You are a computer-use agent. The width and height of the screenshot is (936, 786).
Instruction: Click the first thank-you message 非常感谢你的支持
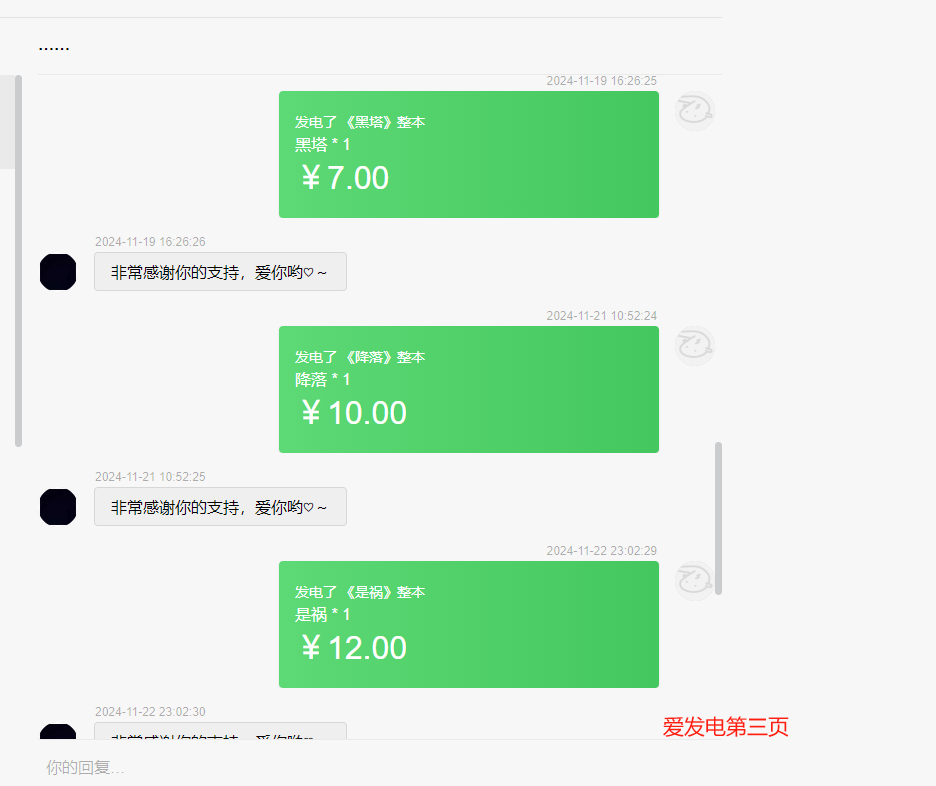coord(220,272)
